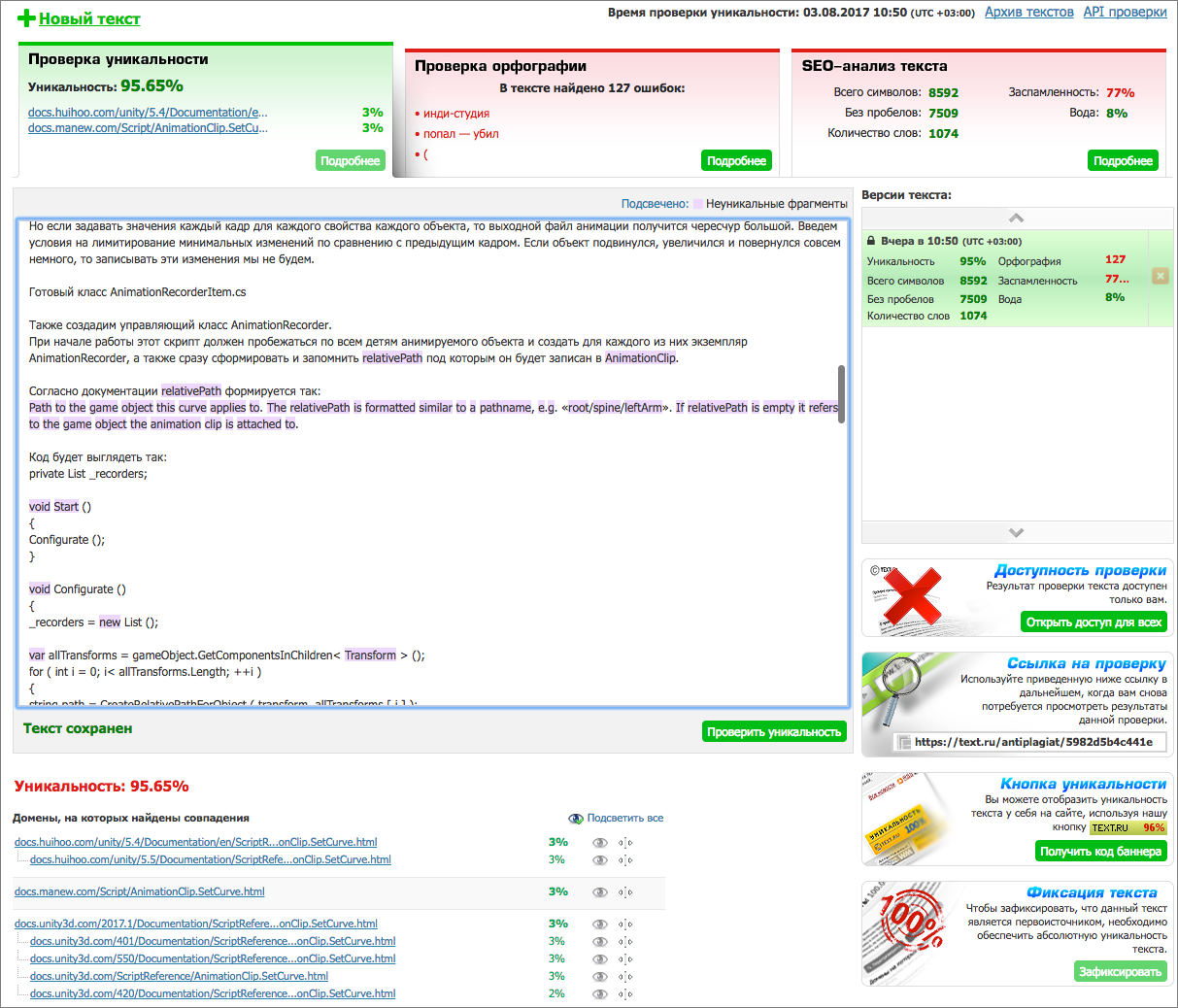1178x1008 pixels.
Task: Click Открыть доступ для всех button
Action: (1094, 622)
